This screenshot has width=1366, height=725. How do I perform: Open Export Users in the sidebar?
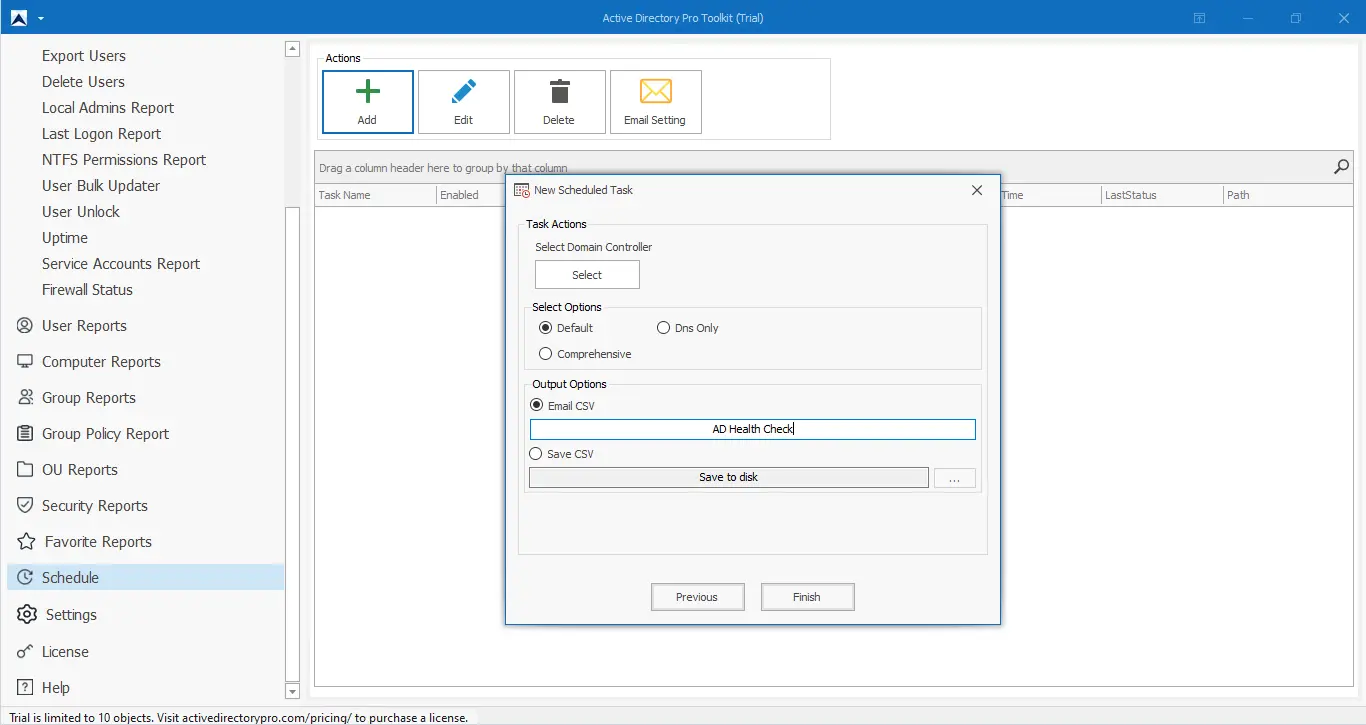coord(84,56)
